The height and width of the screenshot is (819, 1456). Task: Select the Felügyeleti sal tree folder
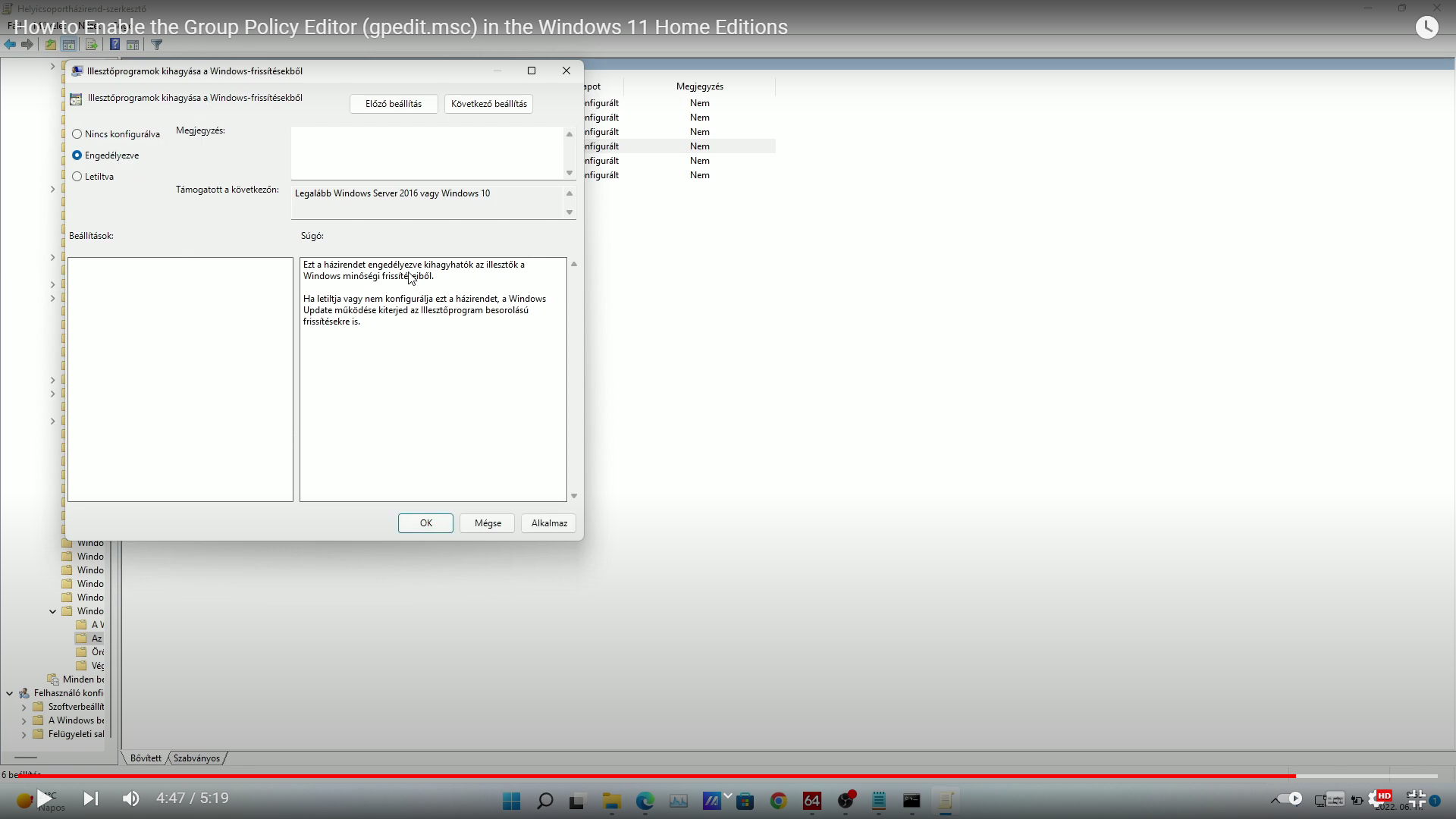coord(76,734)
